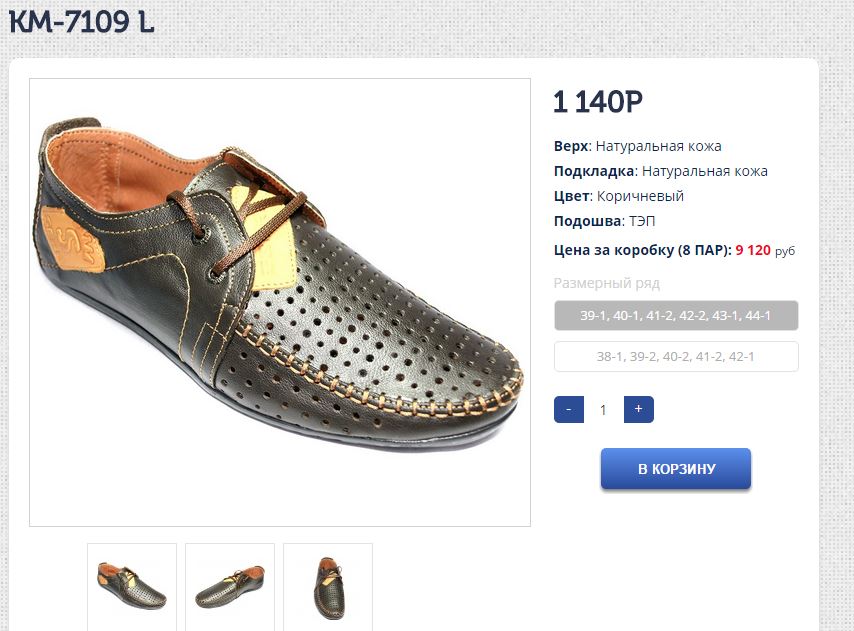Increase quantity with the plus button

tap(638, 409)
